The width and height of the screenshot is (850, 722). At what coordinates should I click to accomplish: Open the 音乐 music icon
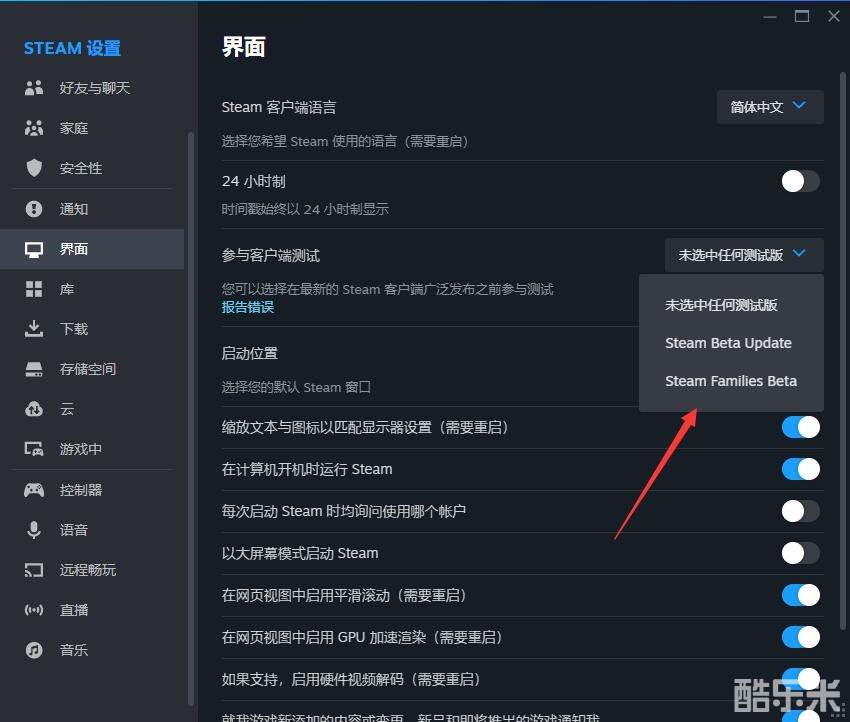tap(34, 650)
